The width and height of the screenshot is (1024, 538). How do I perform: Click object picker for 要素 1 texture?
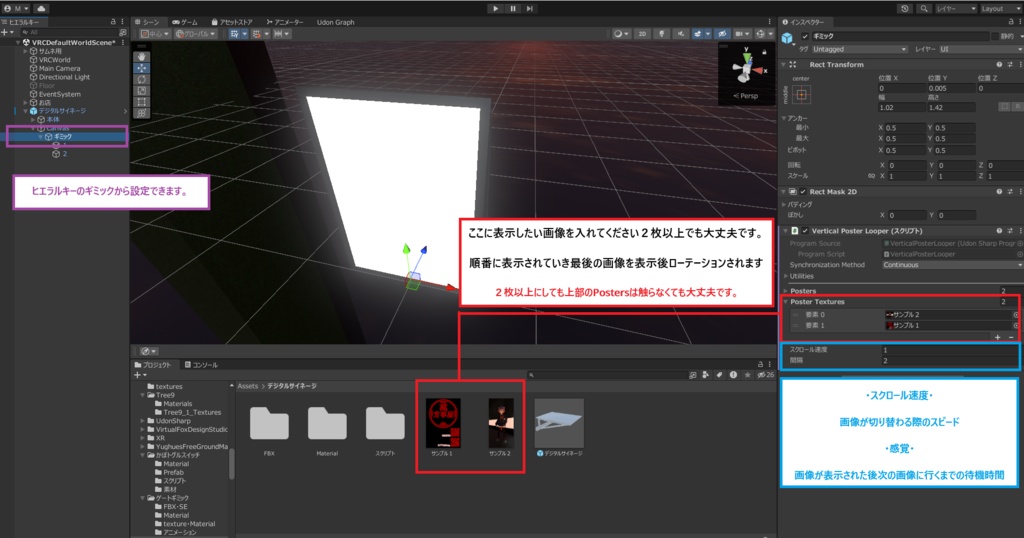(1016, 325)
